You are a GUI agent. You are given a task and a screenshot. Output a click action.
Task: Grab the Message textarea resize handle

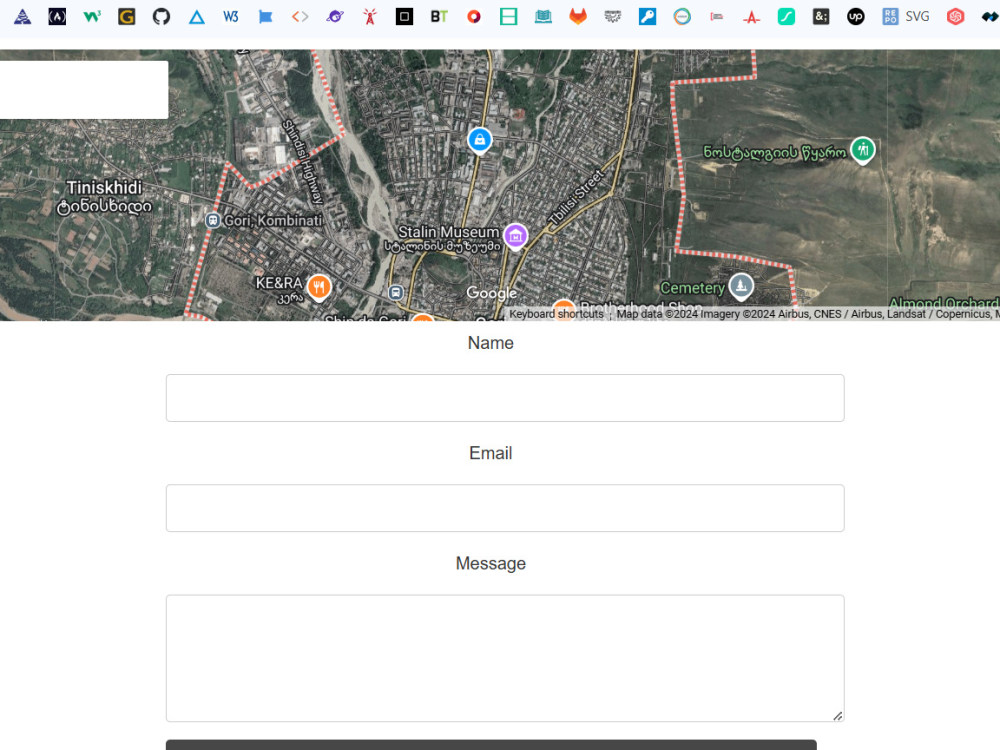point(838,716)
